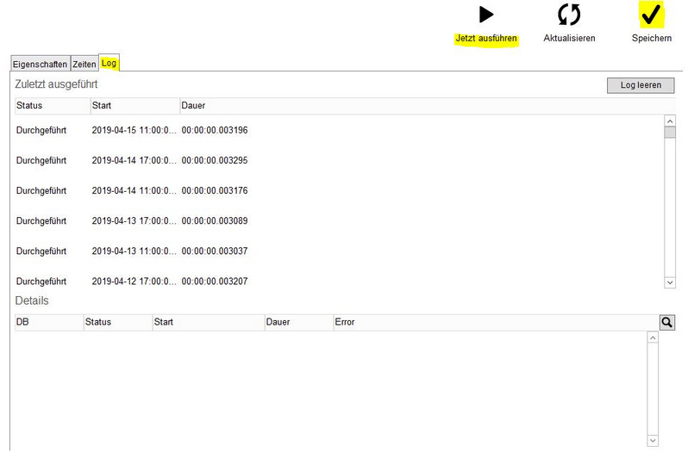
Task: Click the Jetzt ausführen play icon
Action: coord(486,15)
